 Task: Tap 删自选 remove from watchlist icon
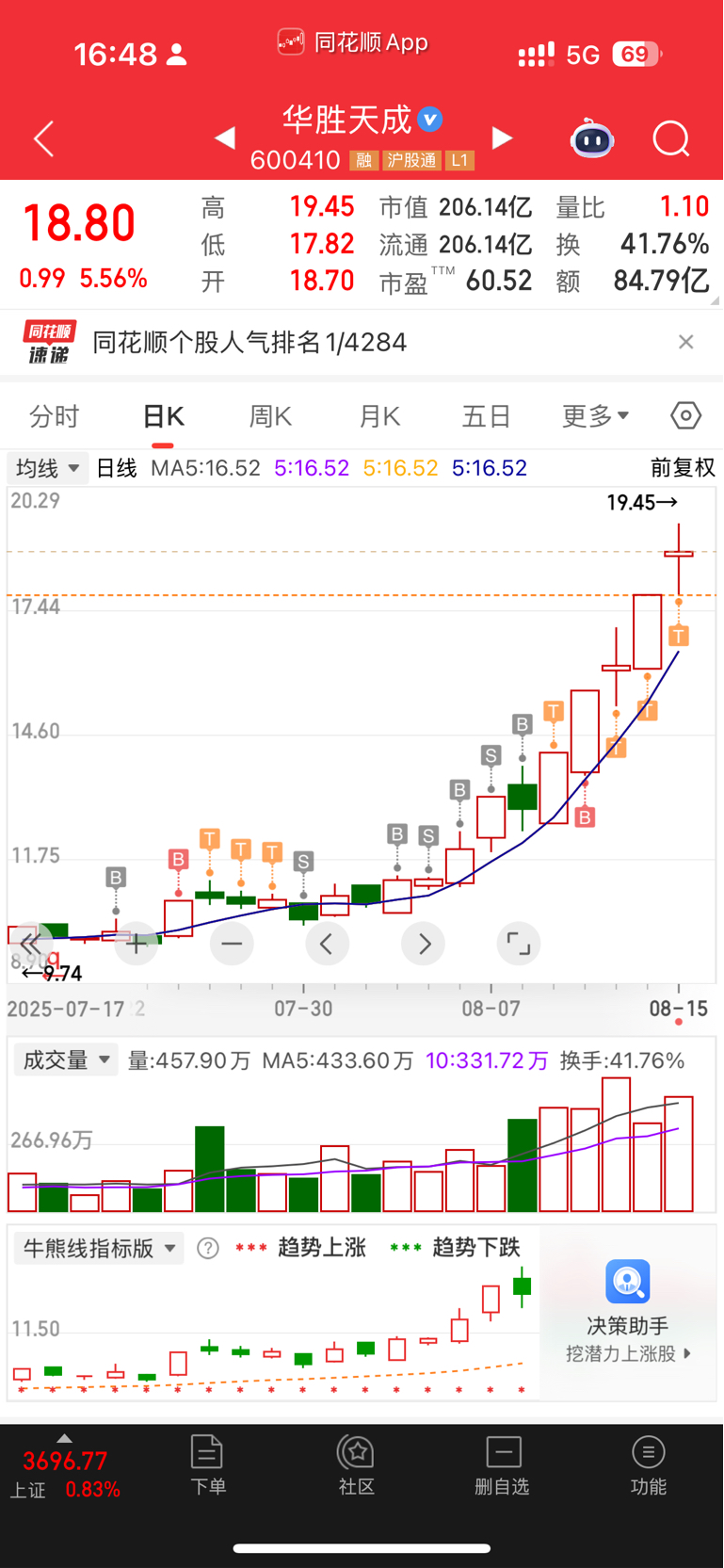click(502, 1465)
